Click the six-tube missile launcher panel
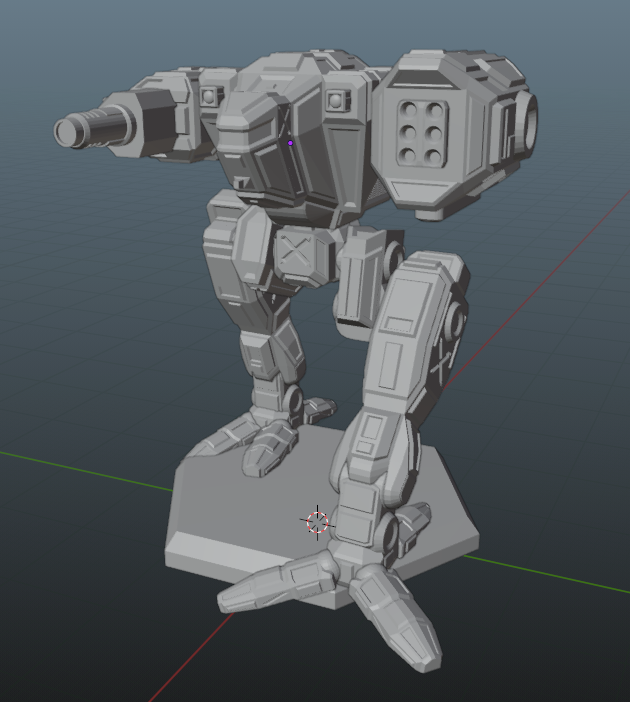Viewport: 630px width, 702px height. tap(422, 133)
